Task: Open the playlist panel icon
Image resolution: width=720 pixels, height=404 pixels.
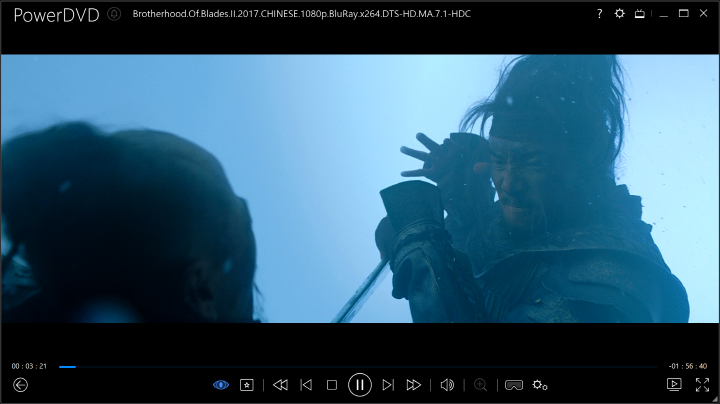Action: pyautogui.click(x=674, y=385)
